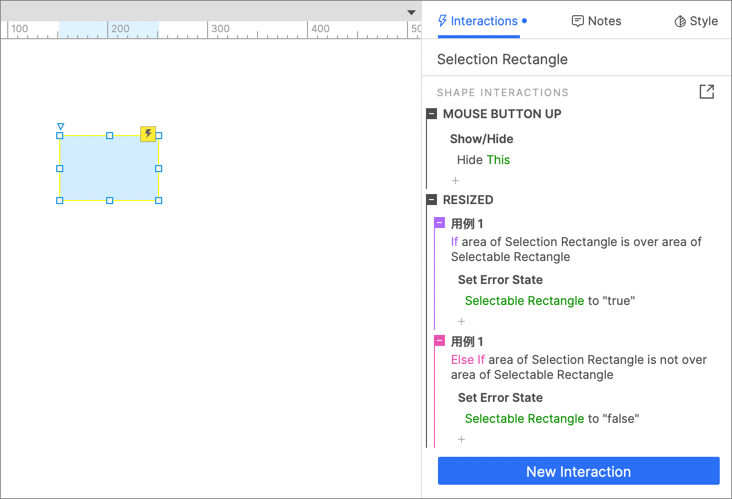732x499 pixels.
Task: Switch to the Notes tab
Action: (596, 21)
